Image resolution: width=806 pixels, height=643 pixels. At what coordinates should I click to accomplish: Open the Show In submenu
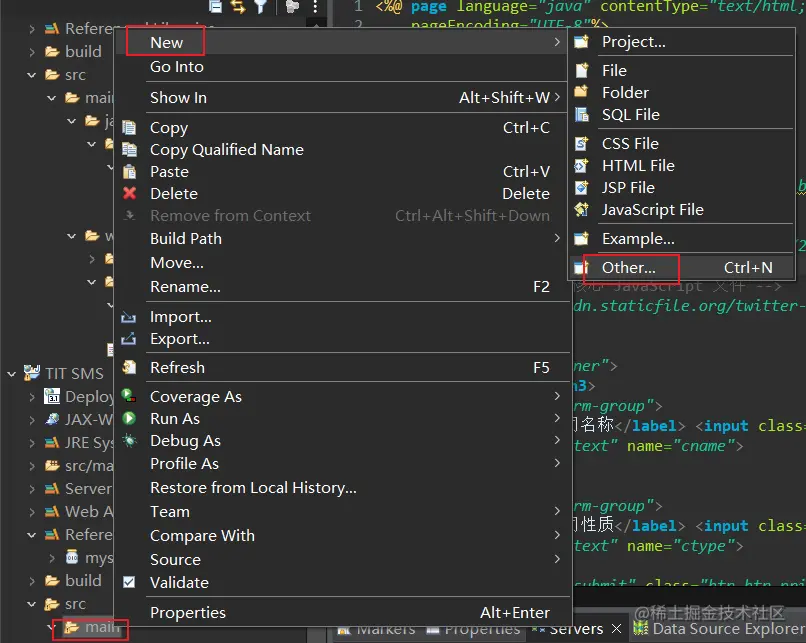point(342,98)
